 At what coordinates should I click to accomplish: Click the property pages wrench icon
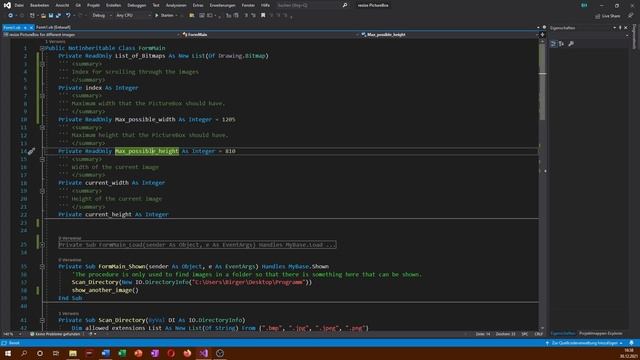coord(571,44)
